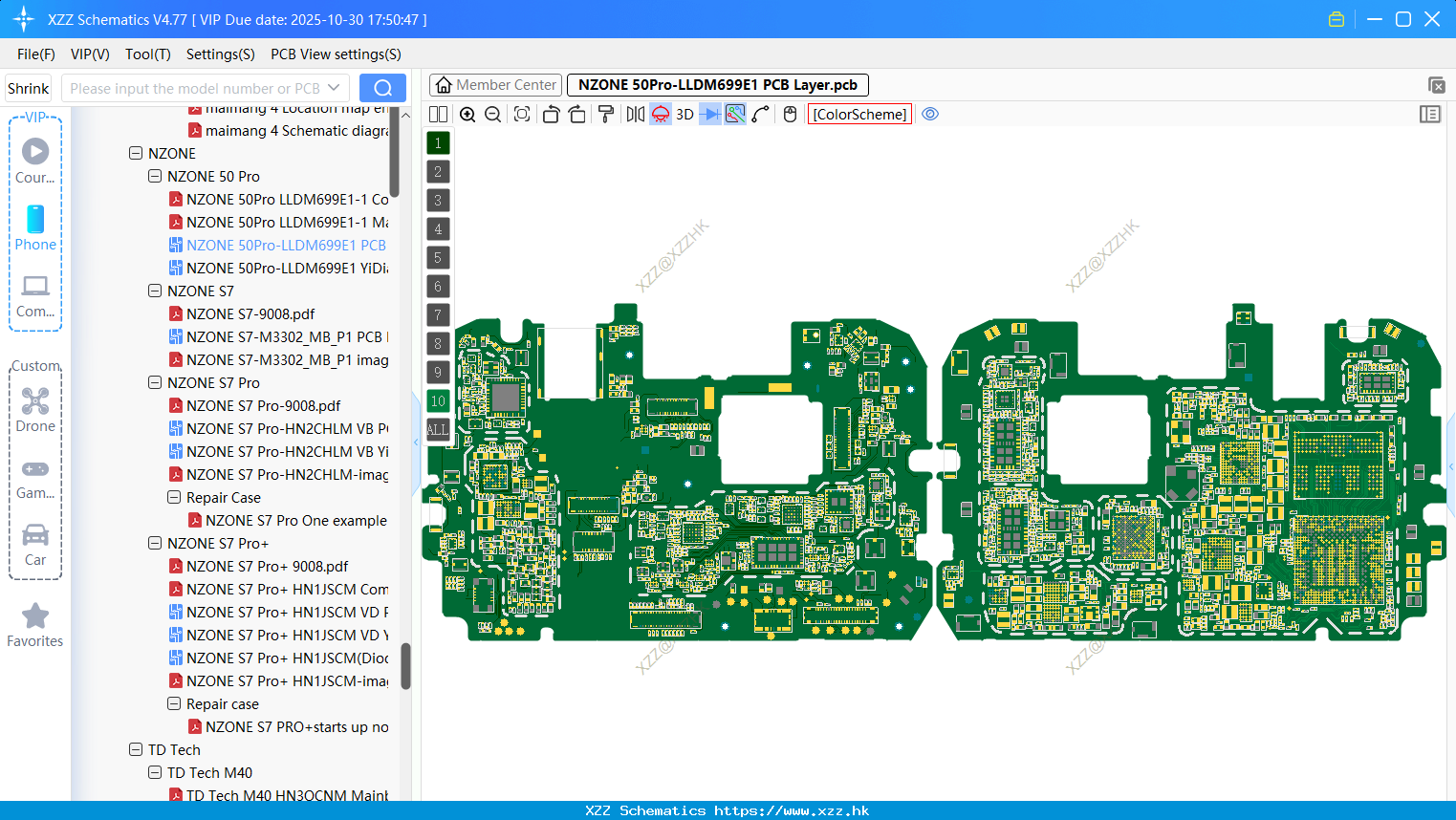Zoom out of the PCB view

click(x=493, y=114)
